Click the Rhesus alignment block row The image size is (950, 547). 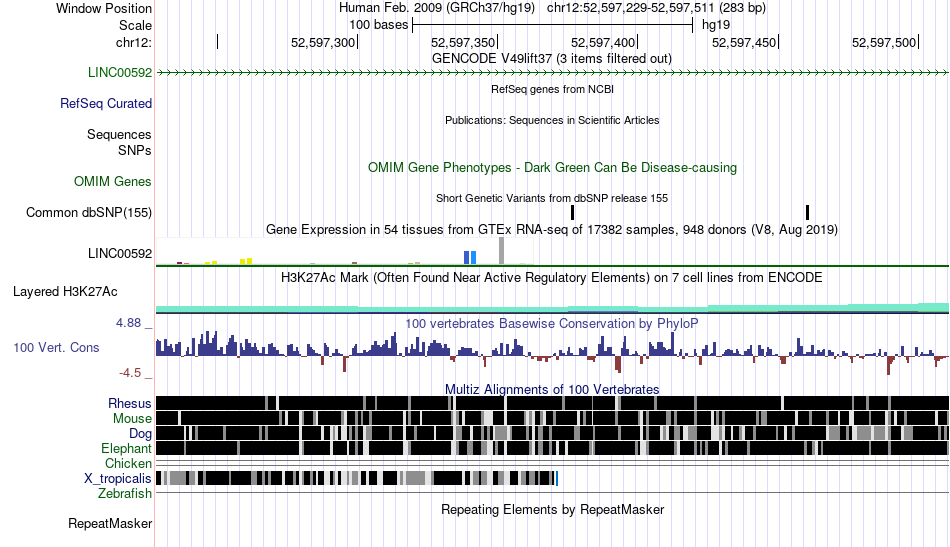552,403
